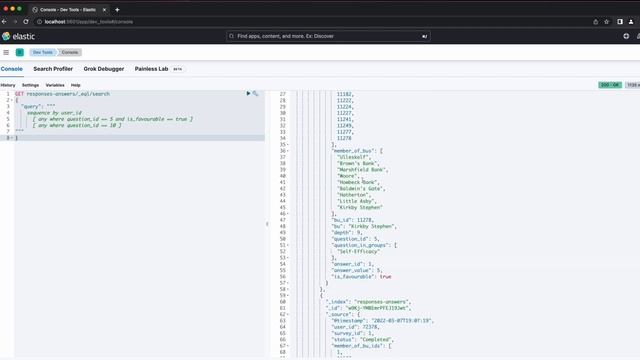
Task: Collapse question_in_groups array at line 51
Action: (x=288, y=245)
